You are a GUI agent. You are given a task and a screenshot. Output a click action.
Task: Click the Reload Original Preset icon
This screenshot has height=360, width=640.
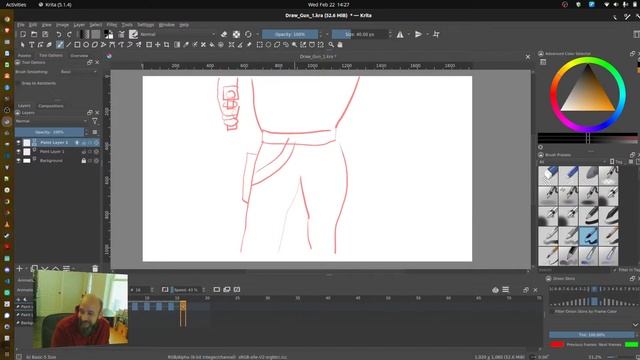pos(248,34)
